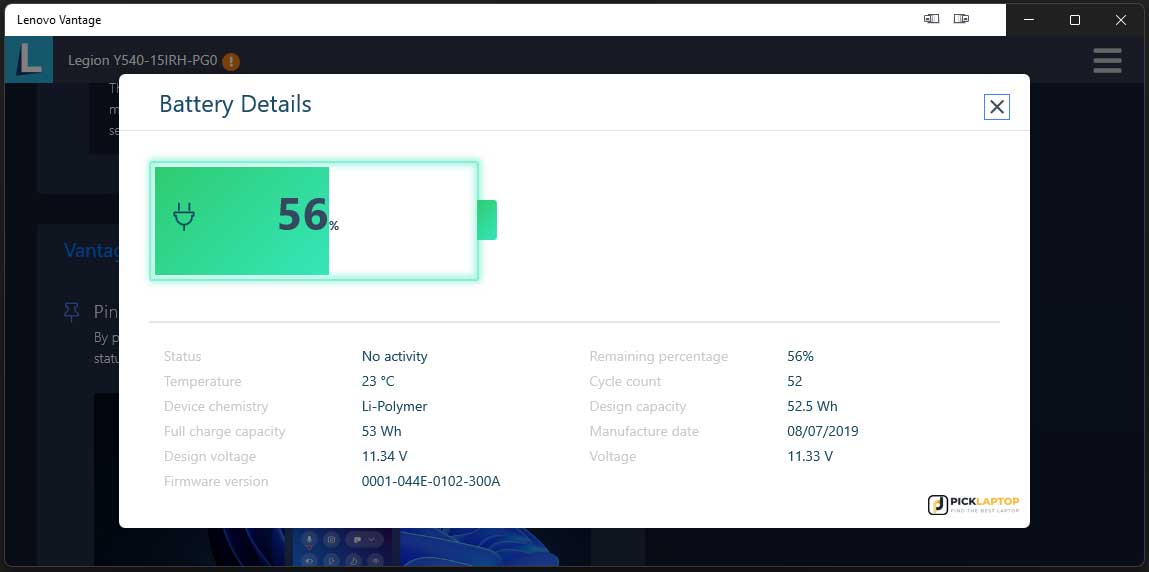The height and width of the screenshot is (572, 1149).
Task: Click the battery charge progress bar
Action: click(x=314, y=220)
